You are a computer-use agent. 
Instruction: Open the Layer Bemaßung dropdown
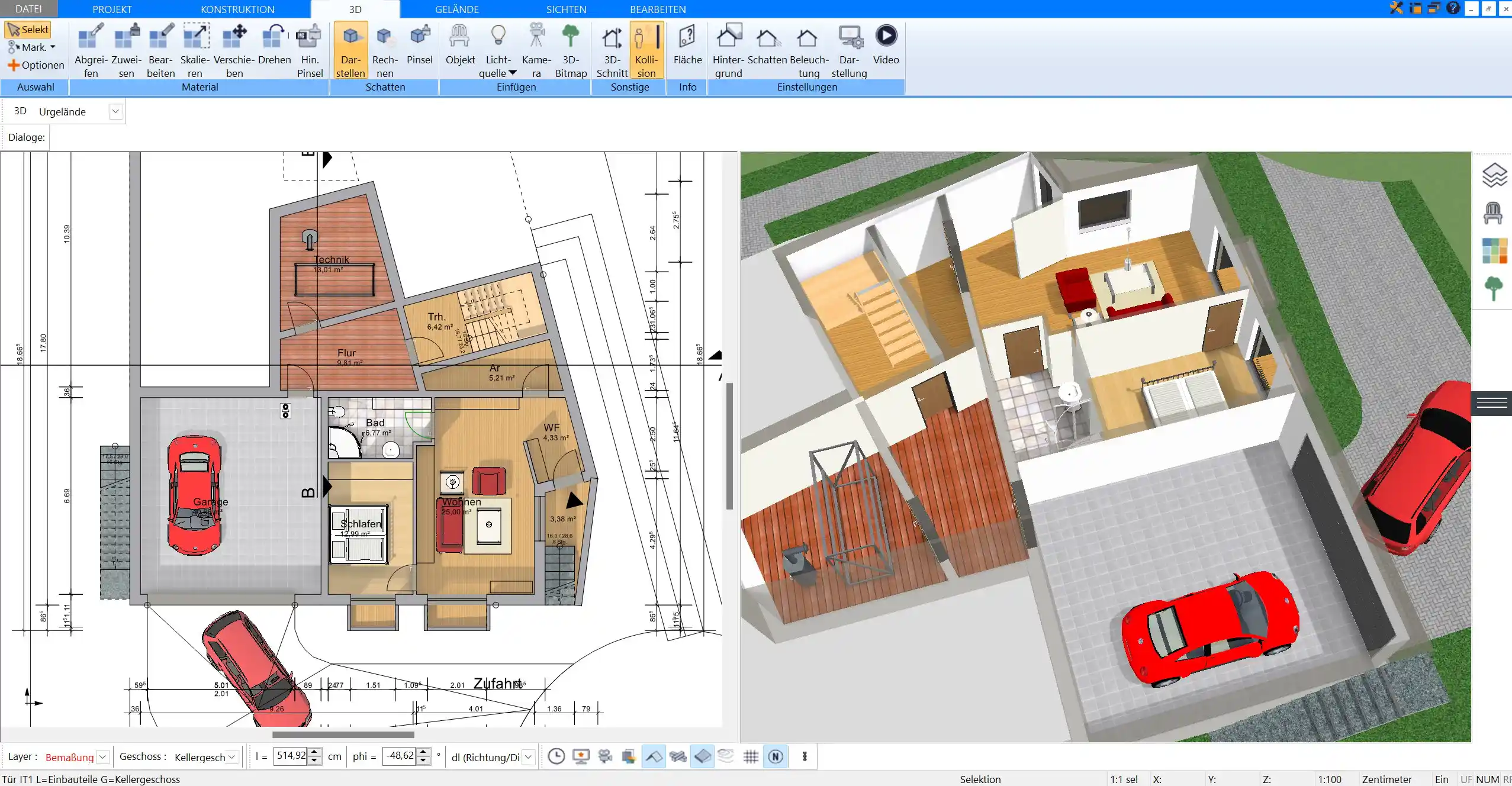[102, 757]
